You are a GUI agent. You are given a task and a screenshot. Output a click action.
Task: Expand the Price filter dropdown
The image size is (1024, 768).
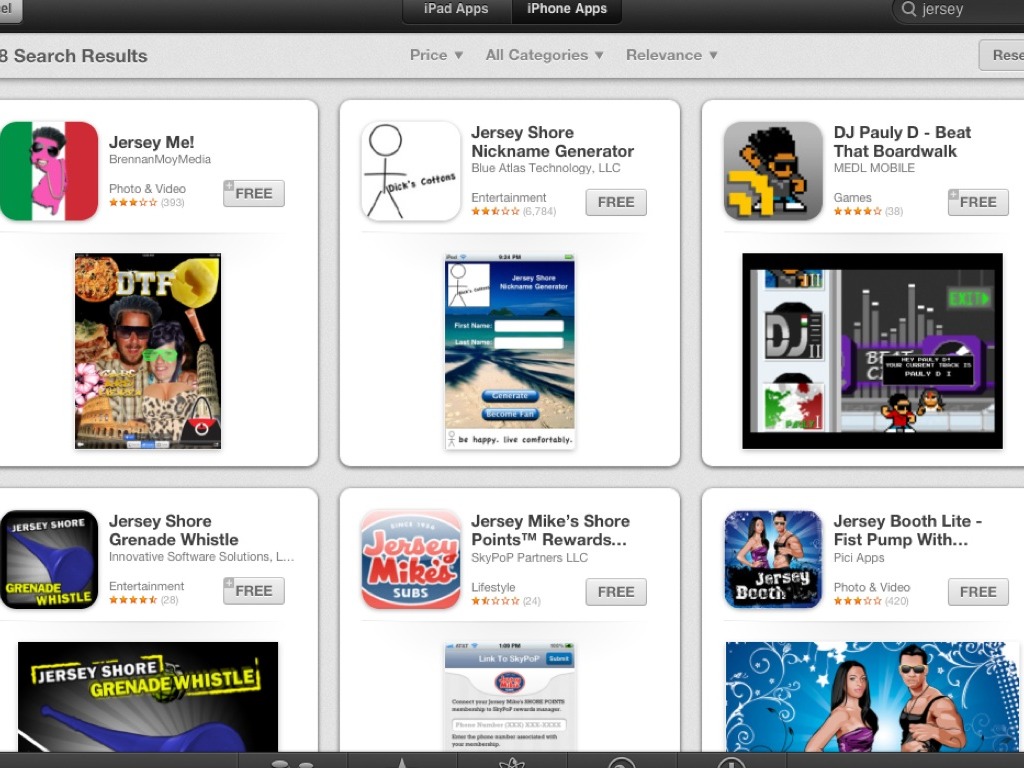[x=436, y=55]
